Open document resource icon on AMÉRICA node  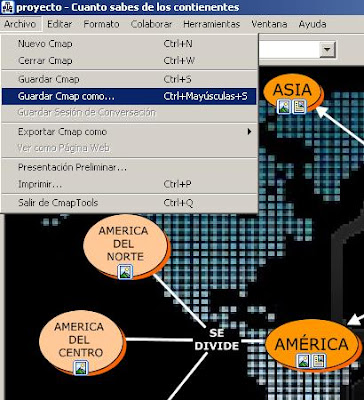pos(318,361)
